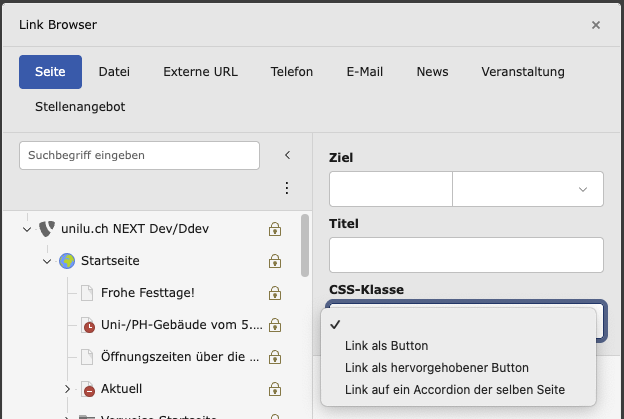The image size is (624, 419).
Task: Open the three-dot tree options menu
Action: coord(287,188)
